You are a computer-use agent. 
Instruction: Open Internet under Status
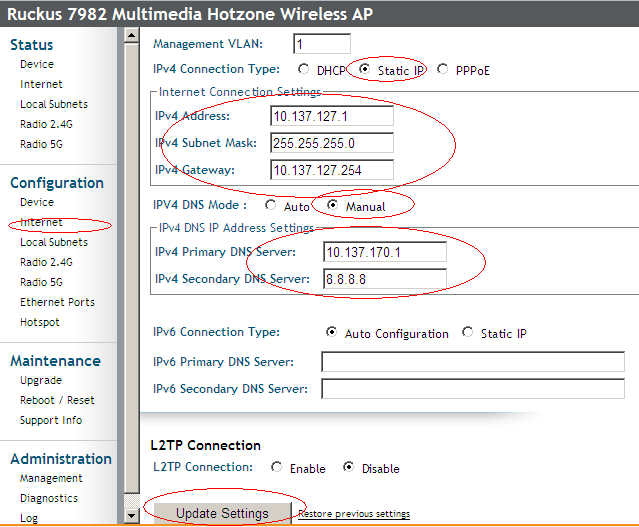pyautogui.click(x=41, y=84)
